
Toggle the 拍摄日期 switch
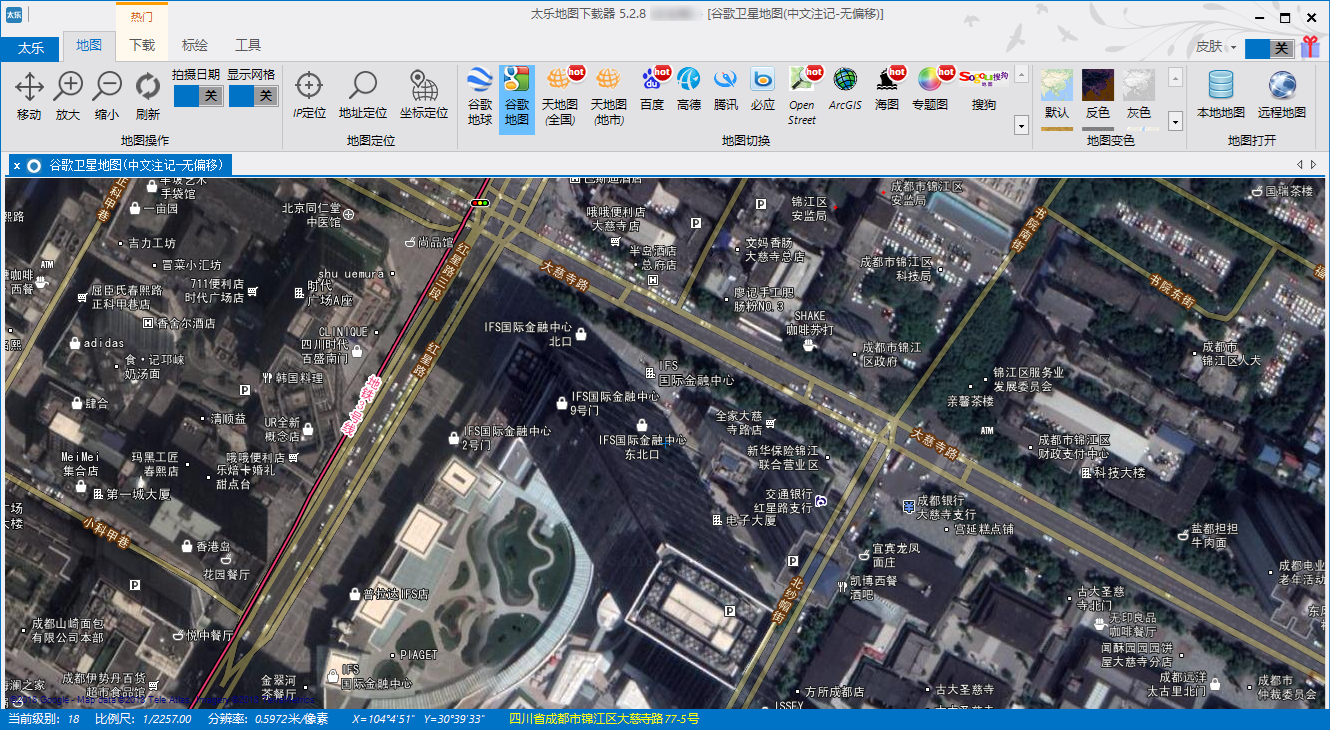[x=198, y=96]
